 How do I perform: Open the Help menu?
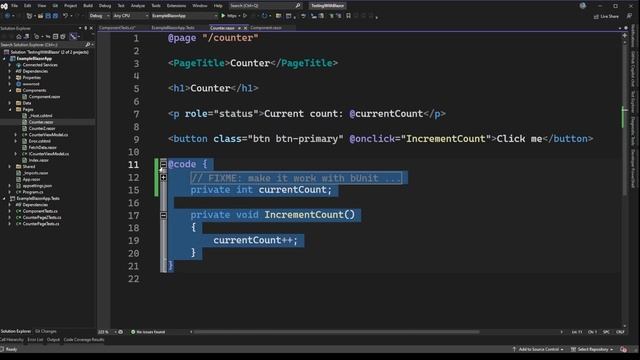[218, 6]
